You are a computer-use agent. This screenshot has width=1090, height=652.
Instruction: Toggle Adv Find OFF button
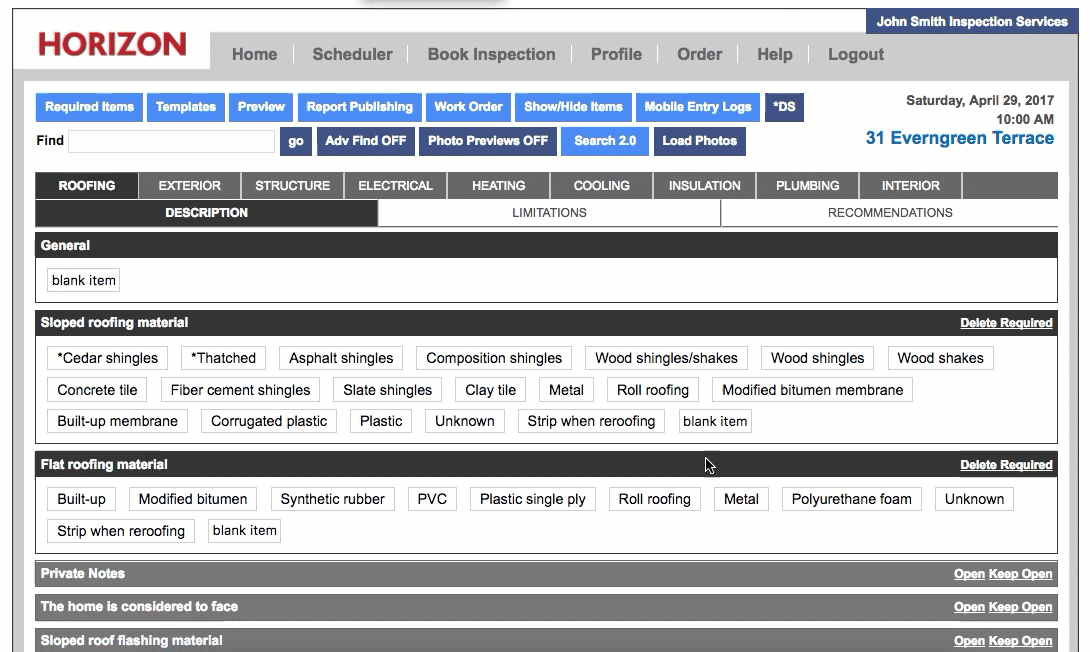pyautogui.click(x=365, y=141)
